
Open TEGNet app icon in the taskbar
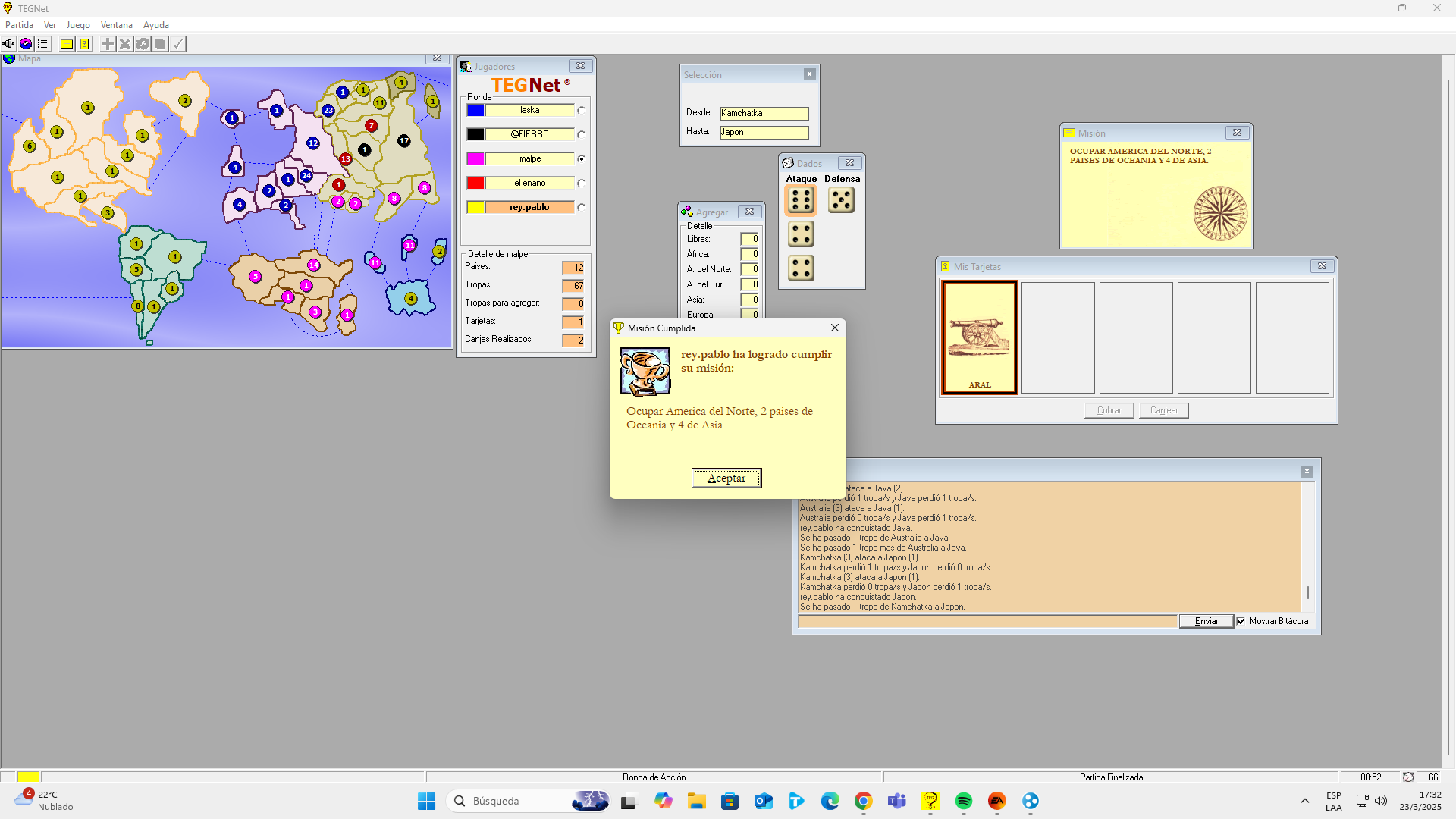(930, 801)
